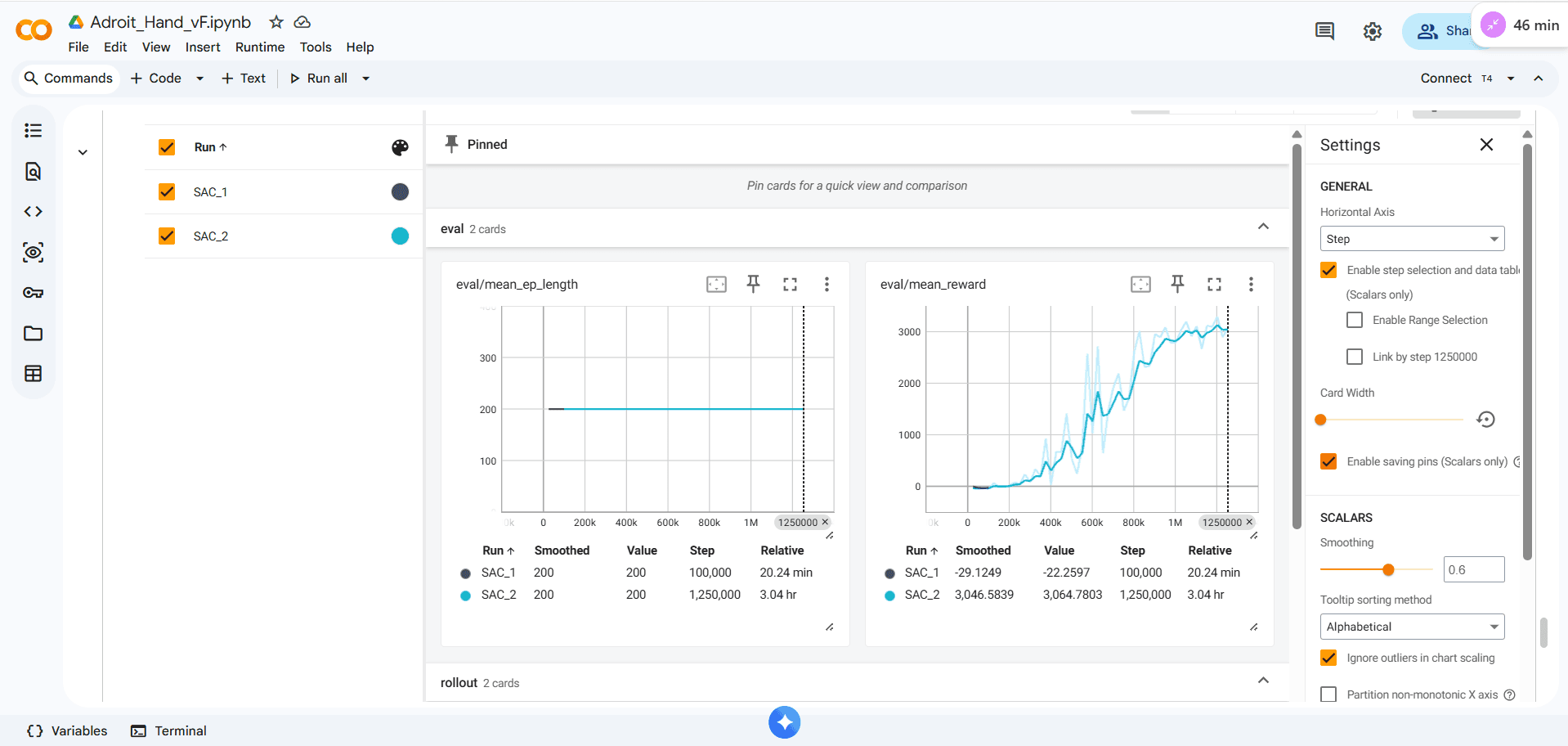Click the Smoothing slider handle
This screenshot has width=1568, height=746.
coord(1388,569)
